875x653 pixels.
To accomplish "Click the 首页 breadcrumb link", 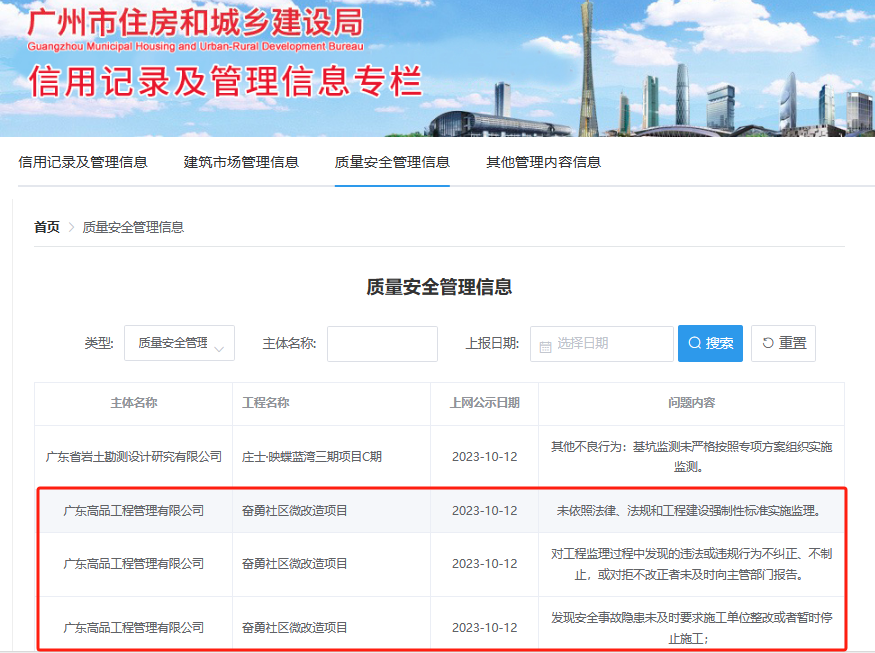I will (x=46, y=227).
